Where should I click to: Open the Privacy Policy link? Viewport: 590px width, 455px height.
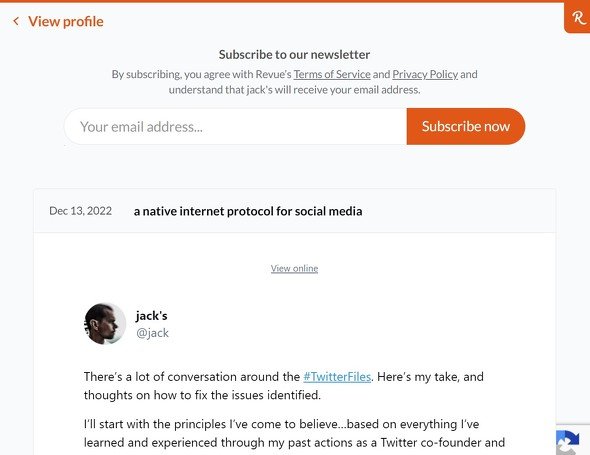tap(425, 74)
